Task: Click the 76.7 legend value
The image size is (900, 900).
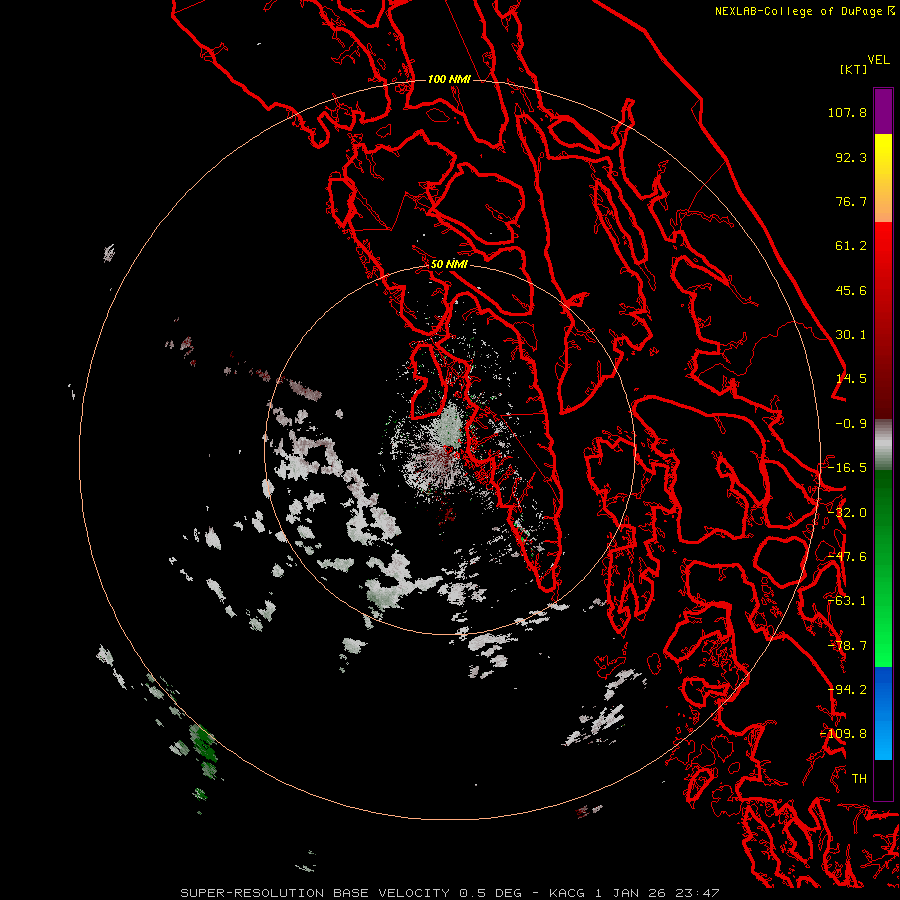Action: point(851,201)
